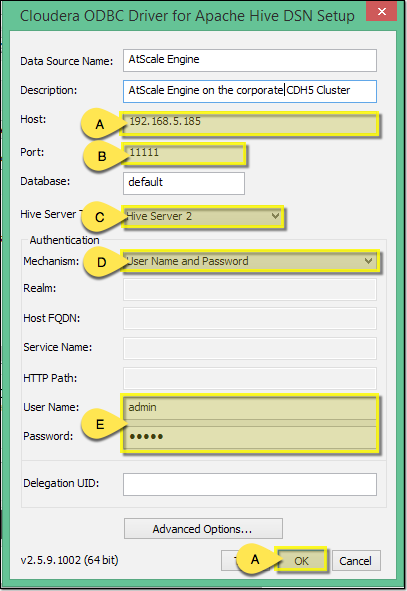Click the Realm input field
The width and height of the screenshot is (407, 591).
pyautogui.click(x=249, y=289)
